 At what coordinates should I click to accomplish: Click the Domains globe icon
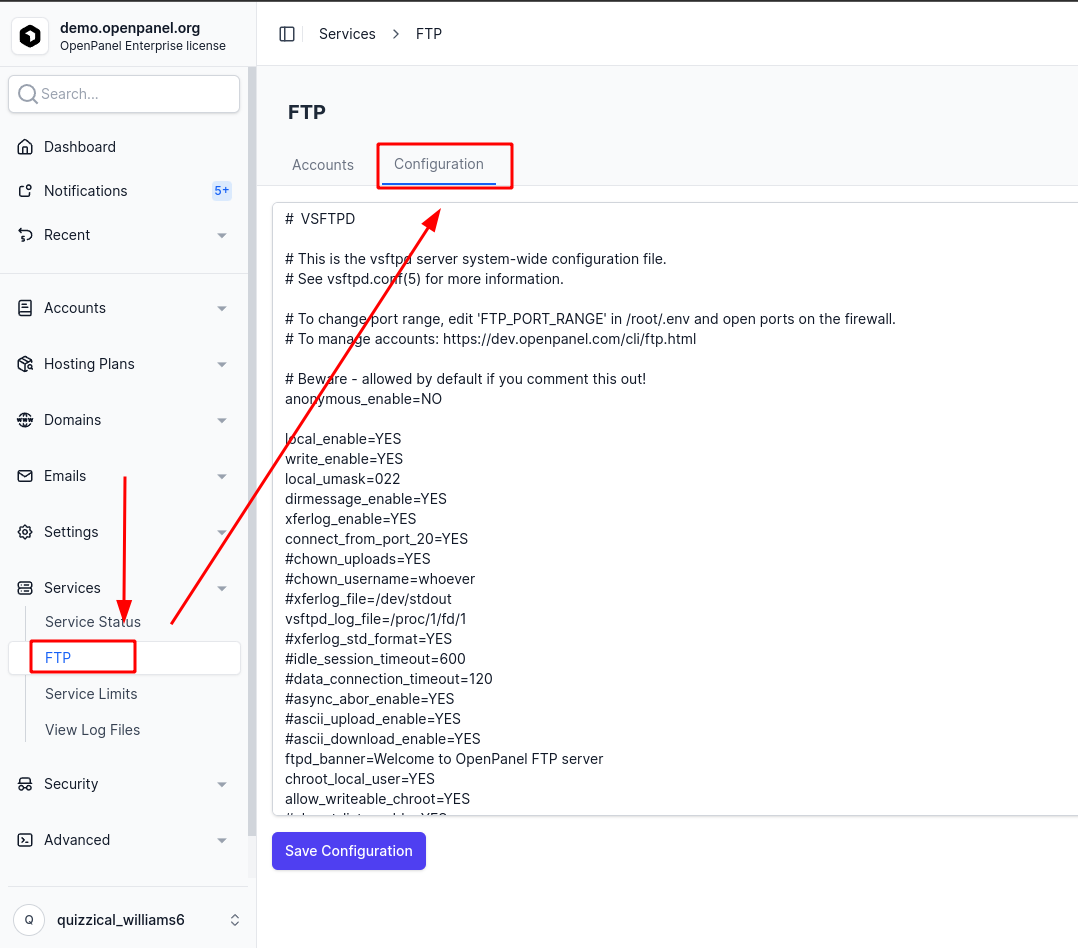click(25, 419)
